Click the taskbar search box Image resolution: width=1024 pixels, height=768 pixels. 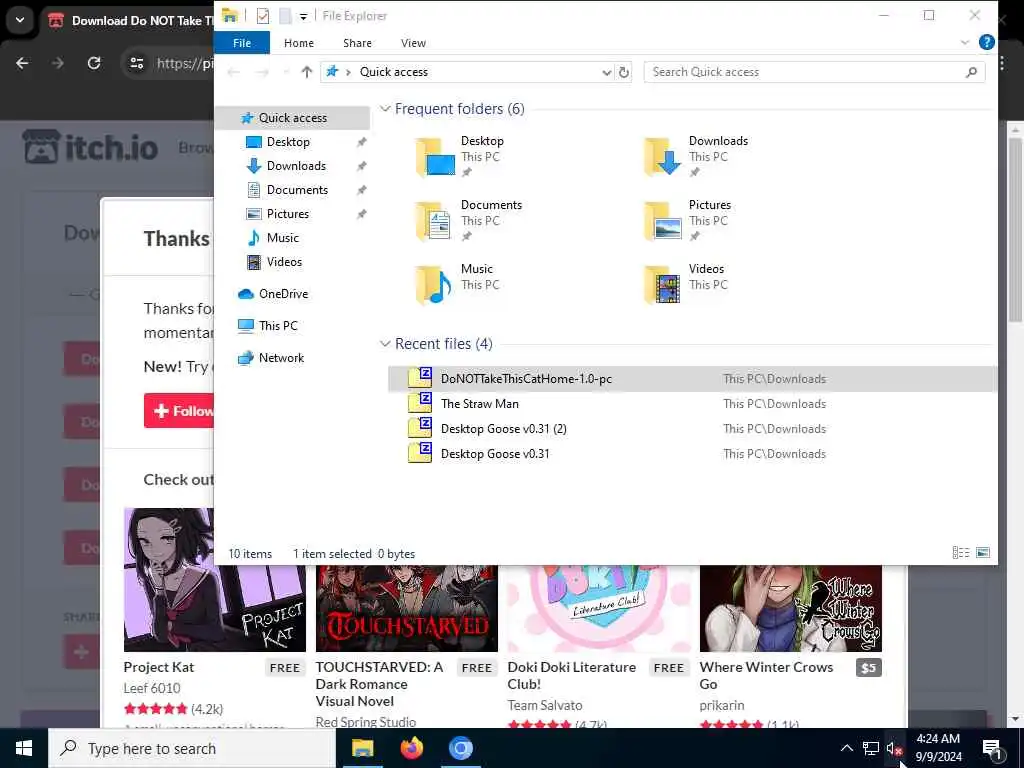(x=191, y=748)
